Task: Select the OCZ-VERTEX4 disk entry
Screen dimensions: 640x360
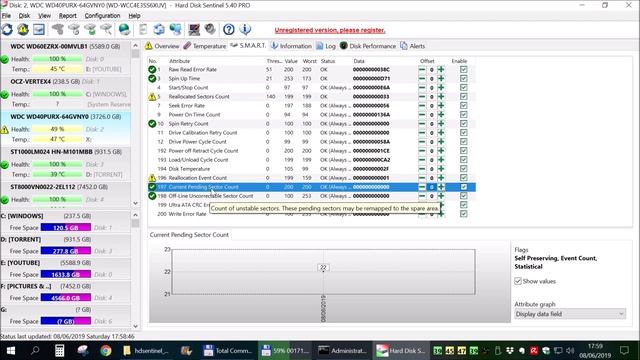Action: pyautogui.click(x=65, y=93)
